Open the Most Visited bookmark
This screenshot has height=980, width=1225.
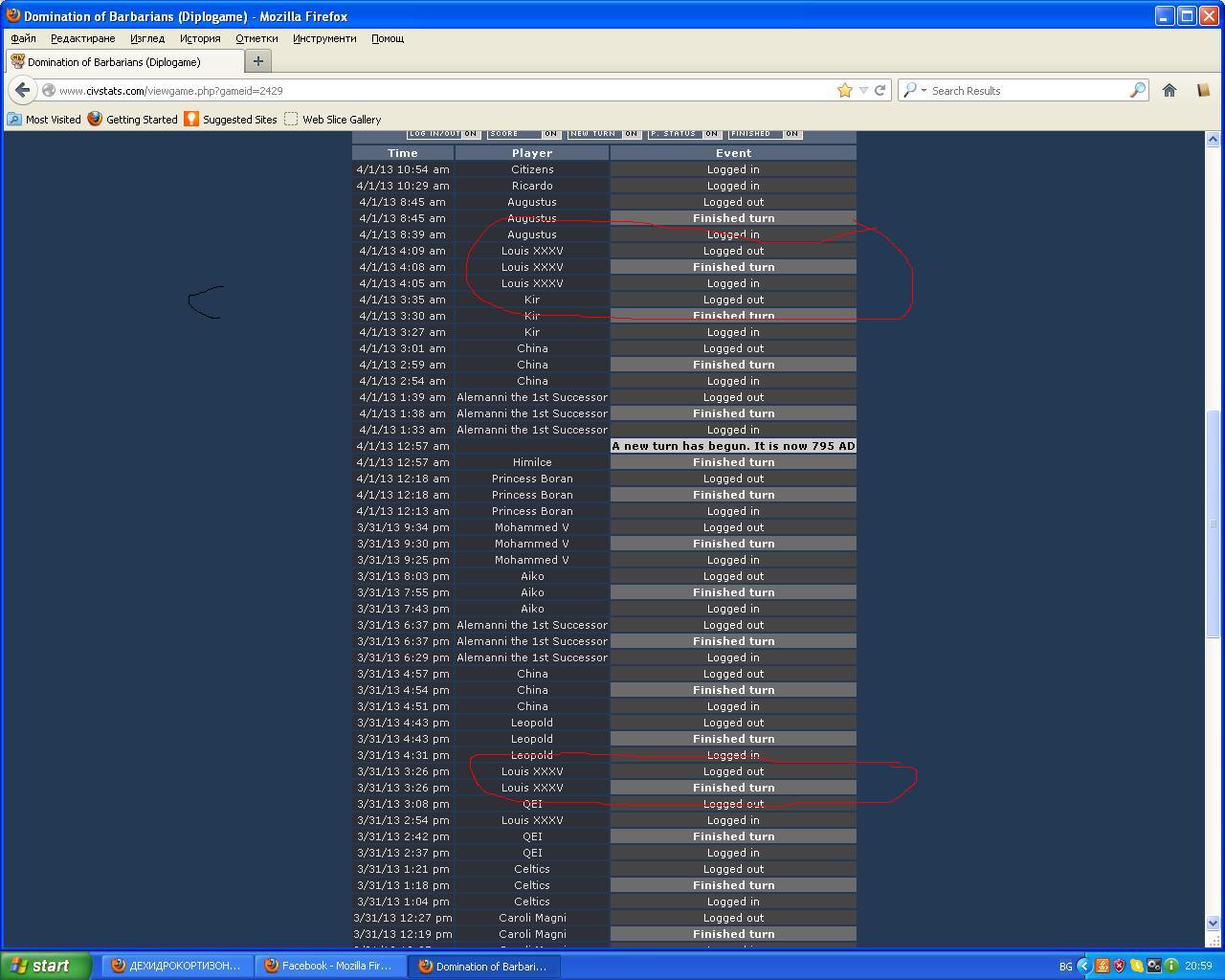pyautogui.click(x=44, y=120)
